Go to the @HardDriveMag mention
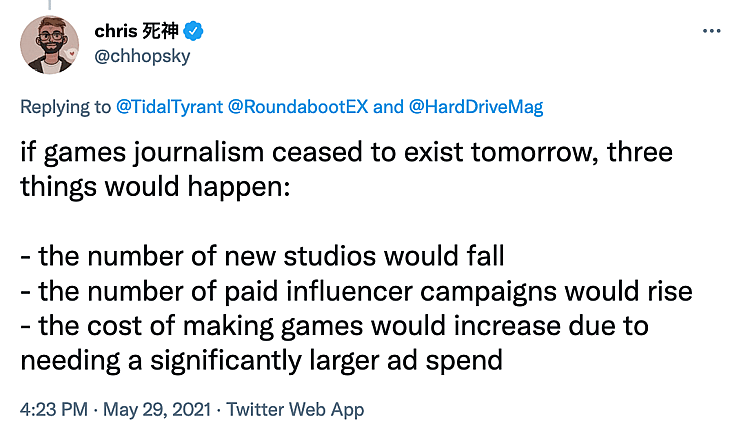The image size is (750, 433). pyautogui.click(x=476, y=107)
